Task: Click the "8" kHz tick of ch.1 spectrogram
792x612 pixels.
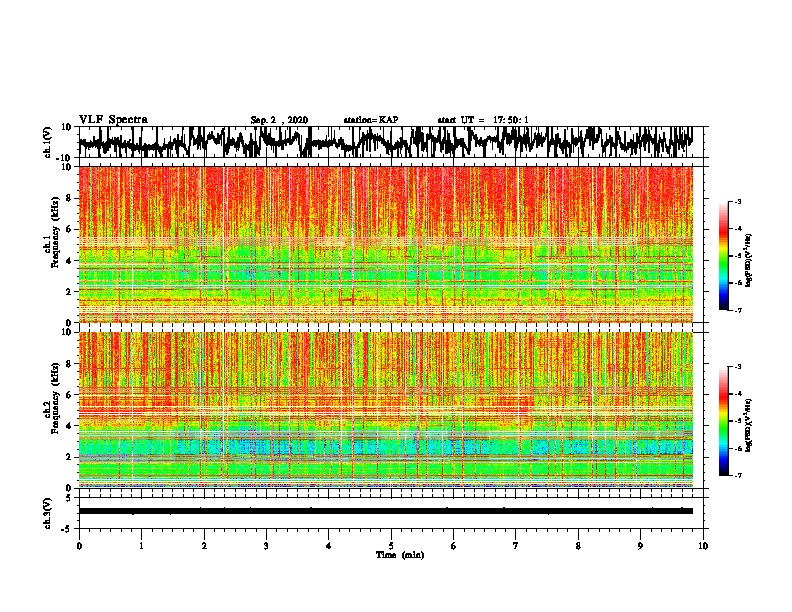Action: tap(70, 198)
